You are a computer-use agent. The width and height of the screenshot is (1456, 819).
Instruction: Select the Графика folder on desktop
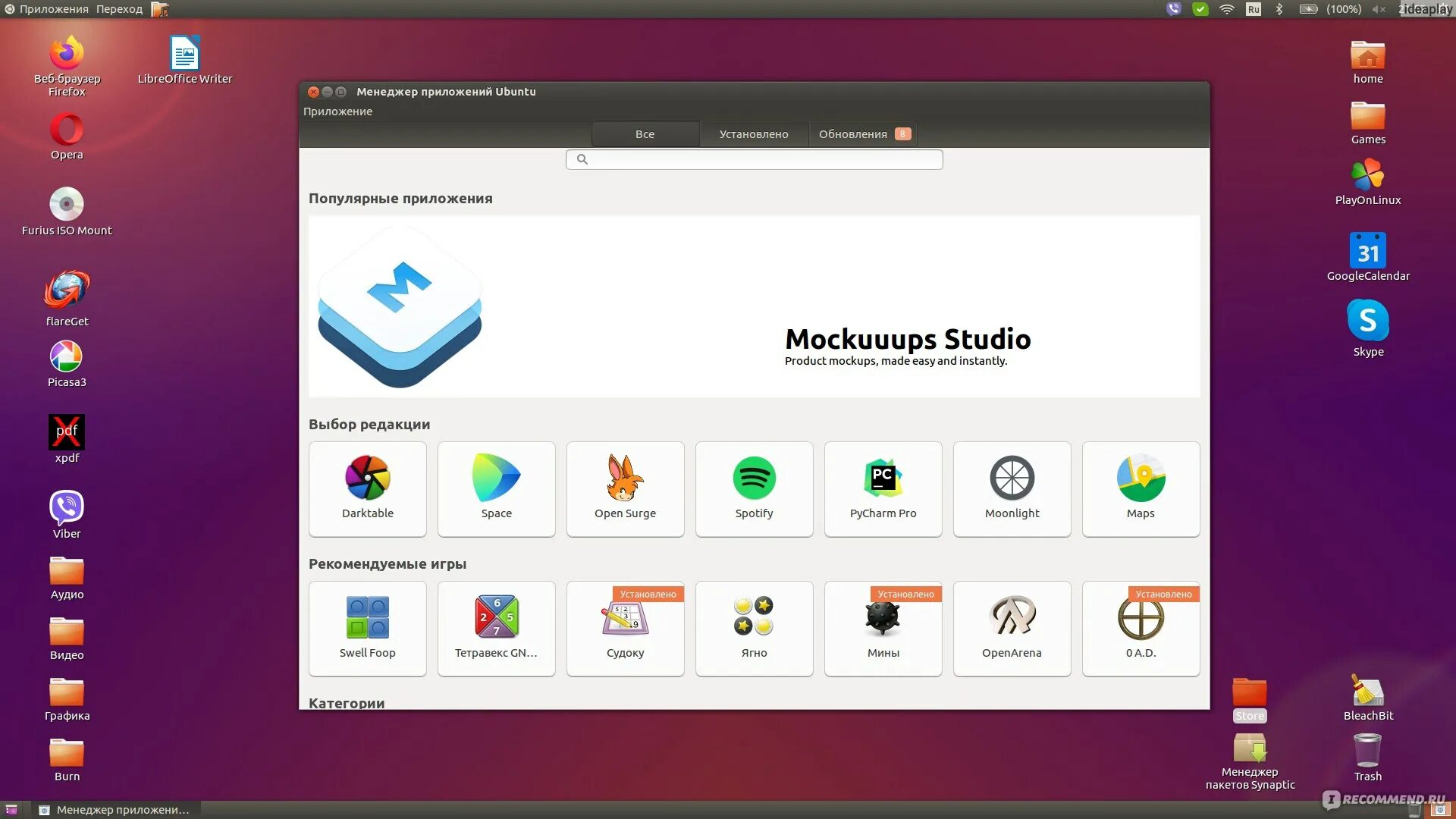click(67, 699)
